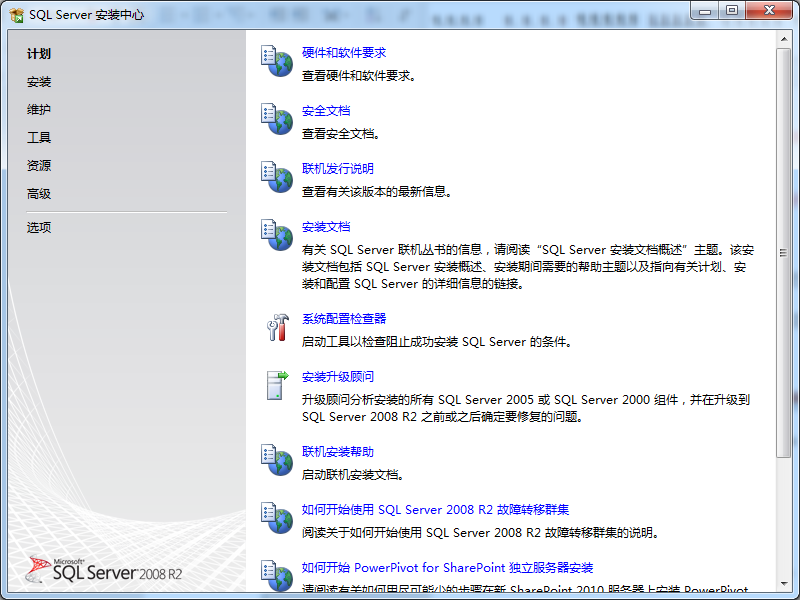800x600 pixels.
Task: Open the 选项 page in the sidebar
Action: click(x=39, y=227)
